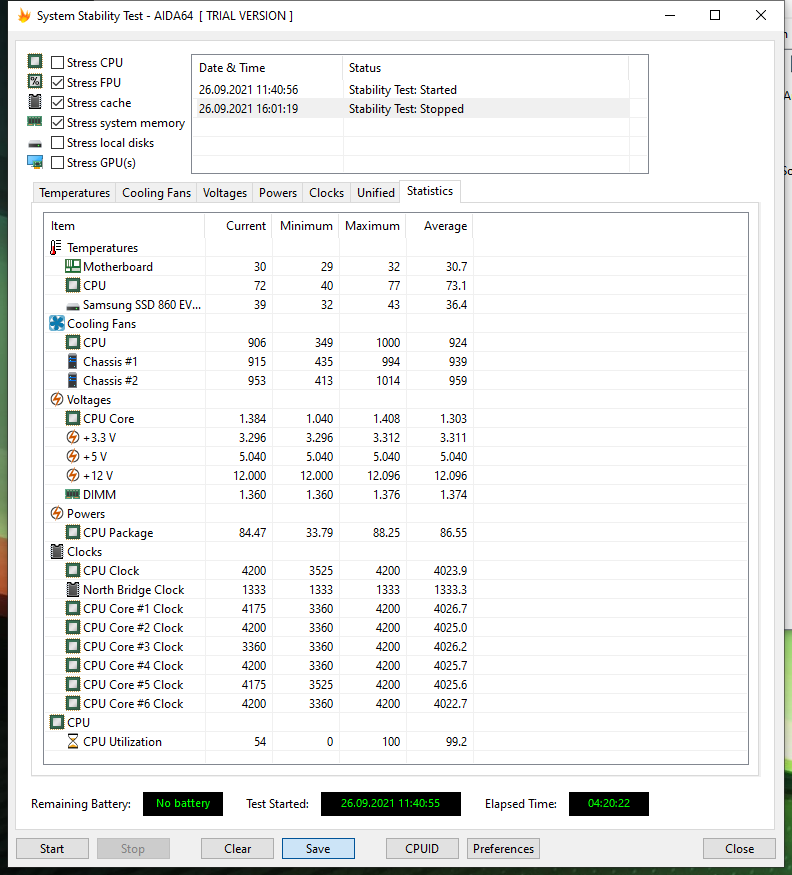Click the CPU Core #1 Clock row
The height and width of the screenshot is (875, 792).
259,608
